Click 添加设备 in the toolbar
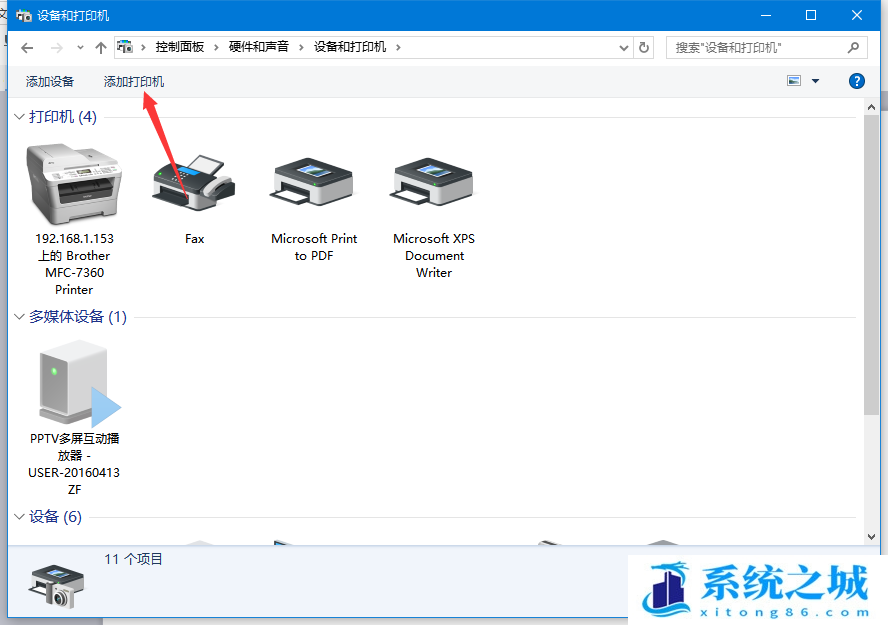The width and height of the screenshot is (888, 625). click(x=50, y=82)
